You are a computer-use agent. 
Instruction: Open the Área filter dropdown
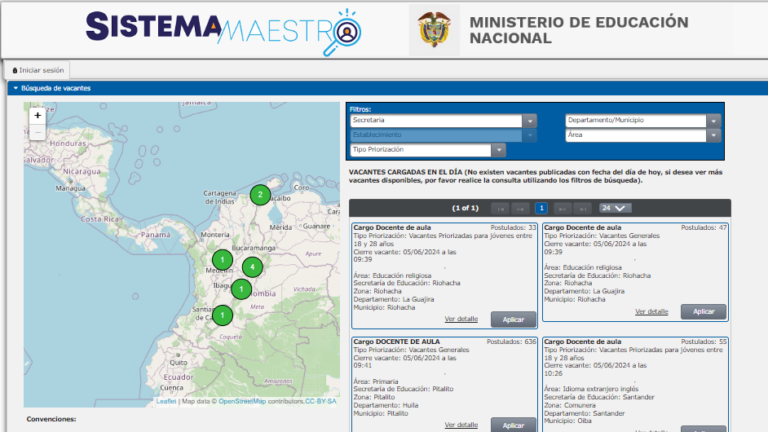[713, 135]
